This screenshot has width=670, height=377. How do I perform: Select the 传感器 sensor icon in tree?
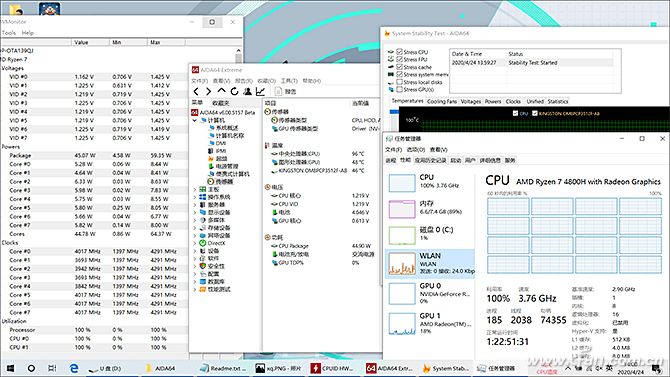pos(211,181)
